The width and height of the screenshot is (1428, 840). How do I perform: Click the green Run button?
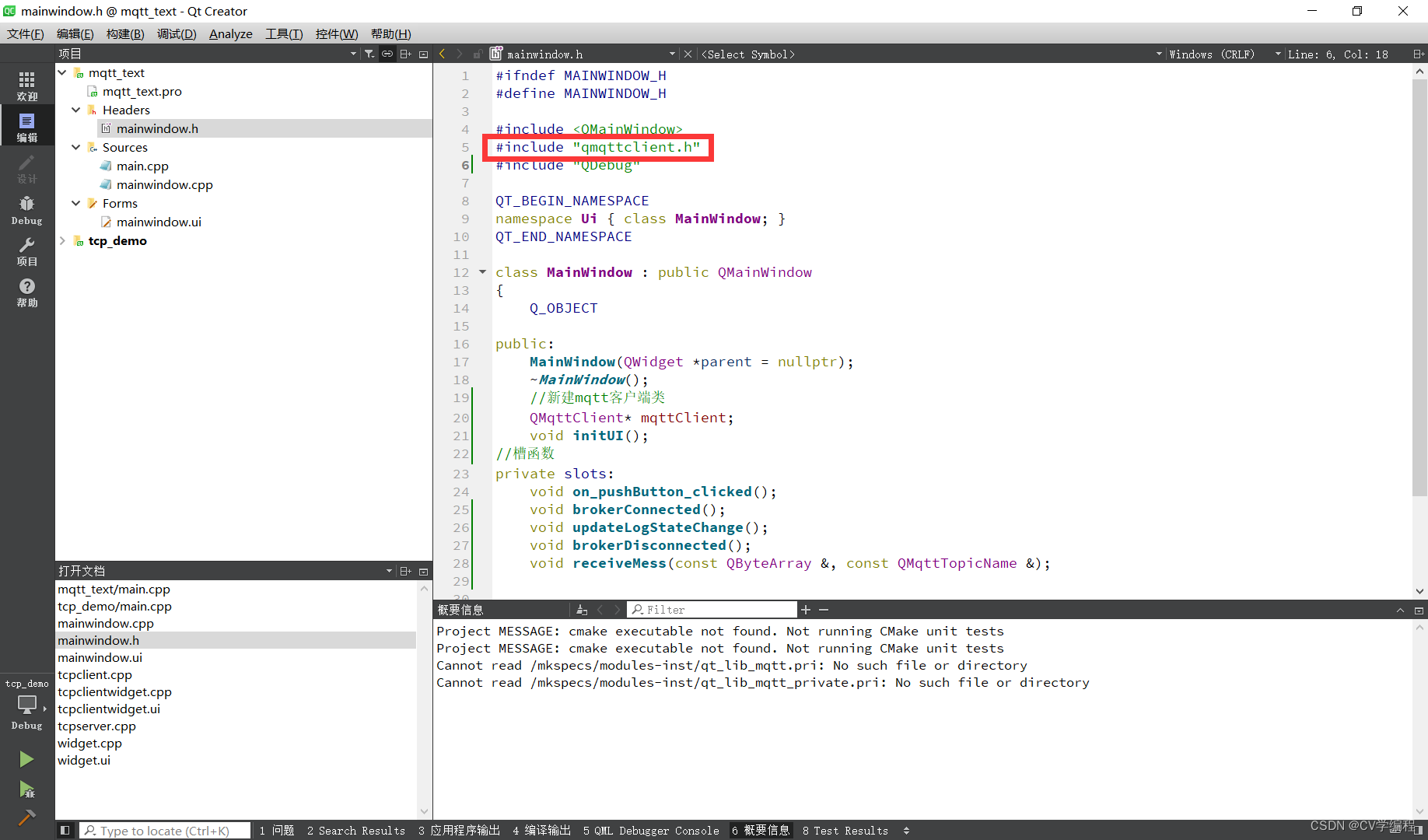click(x=26, y=759)
